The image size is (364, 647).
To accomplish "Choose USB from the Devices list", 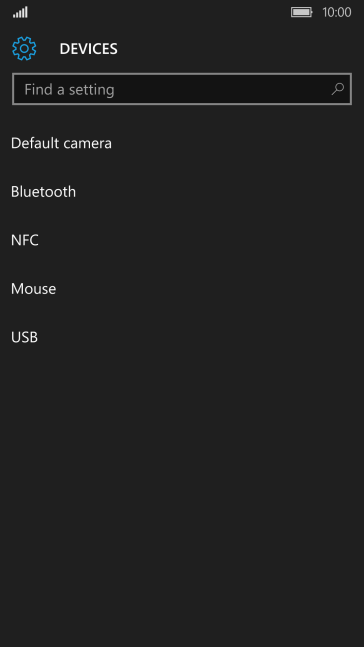I will pyautogui.click(x=182, y=337).
